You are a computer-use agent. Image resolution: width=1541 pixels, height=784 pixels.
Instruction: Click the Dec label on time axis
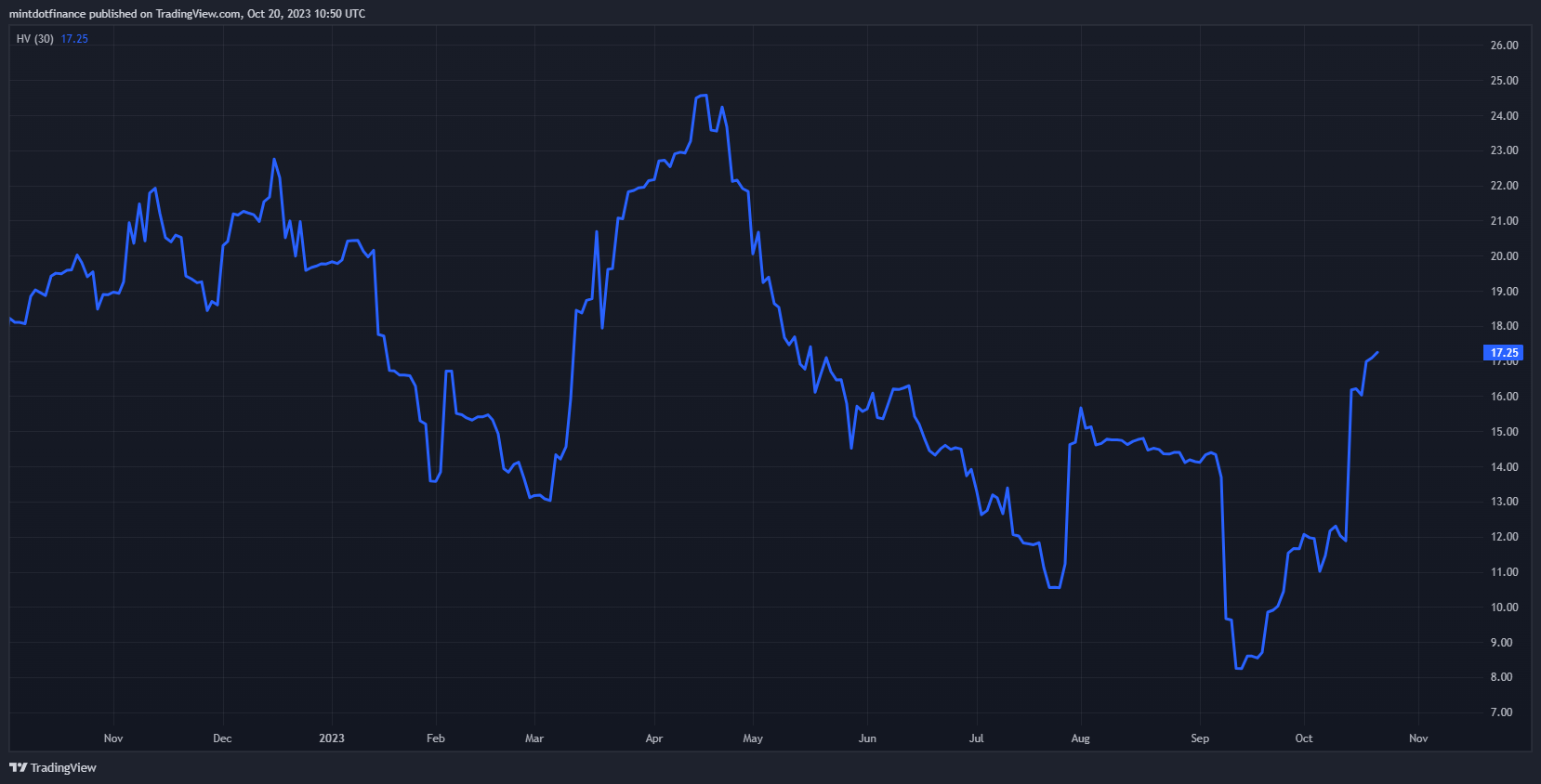(222, 738)
